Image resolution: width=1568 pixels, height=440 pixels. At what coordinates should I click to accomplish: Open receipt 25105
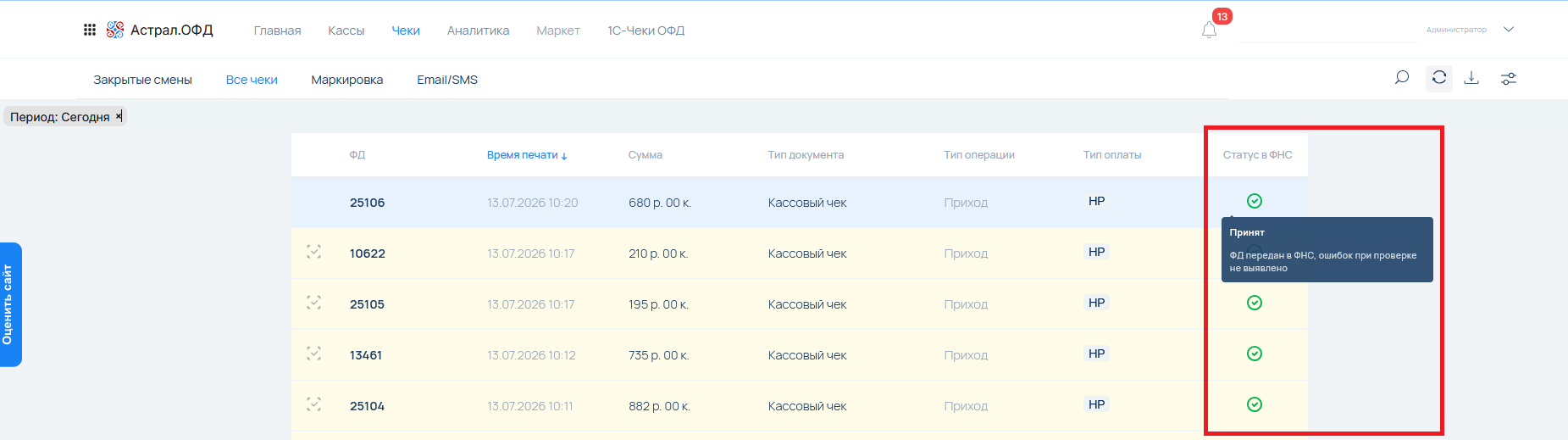[x=367, y=304]
